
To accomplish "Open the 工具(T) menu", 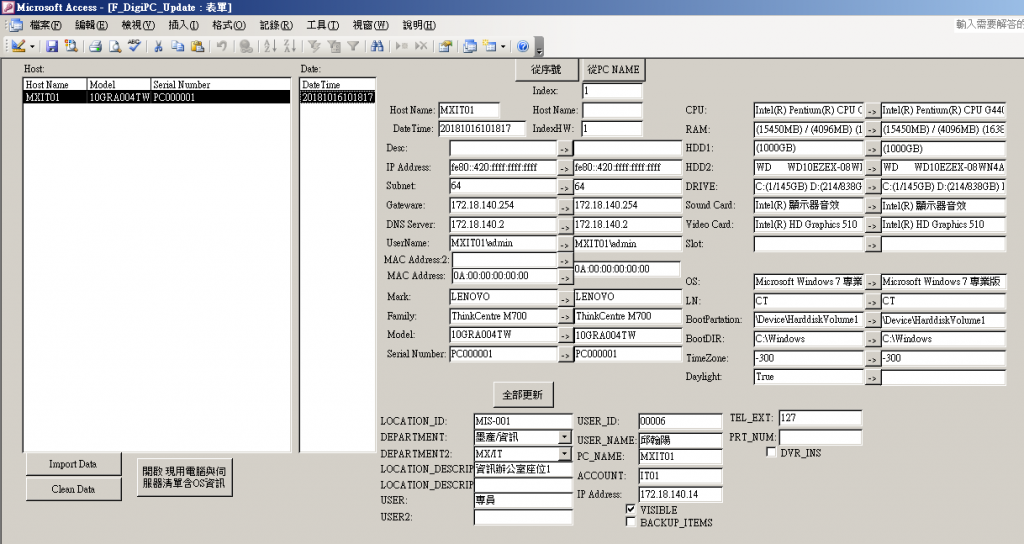I will pyautogui.click(x=323, y=25).
